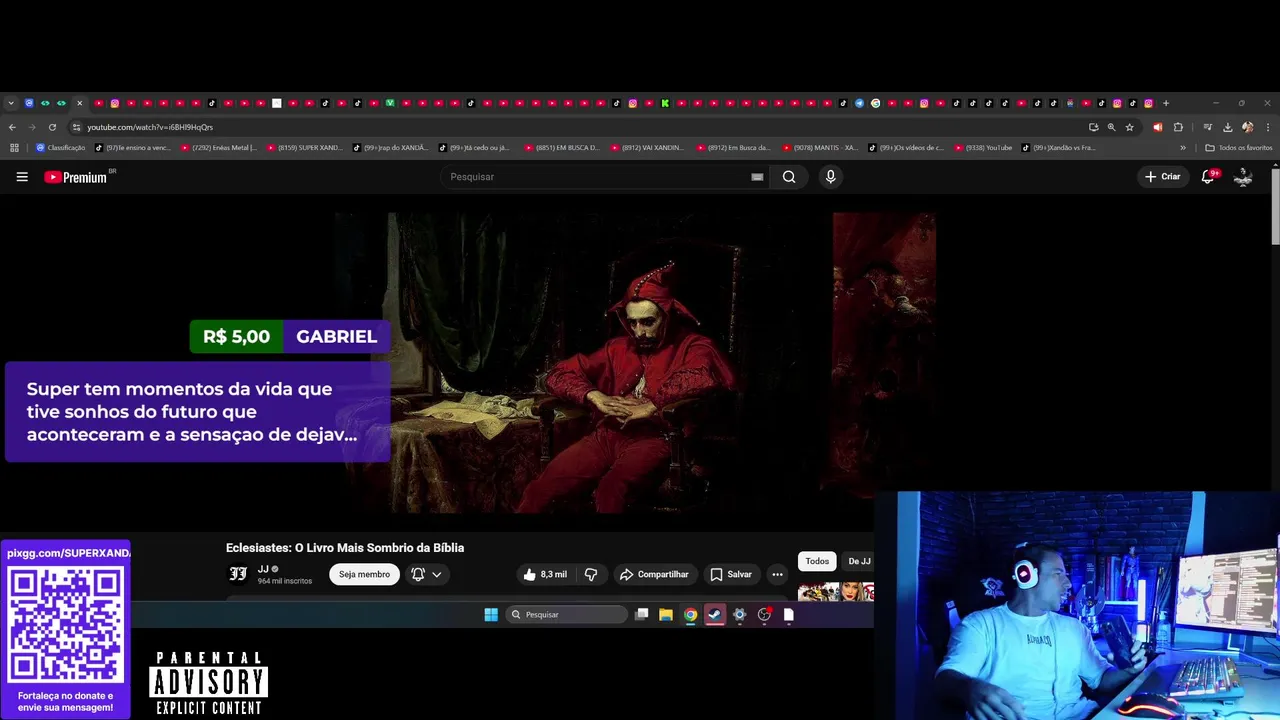
Task: Open Chrome downloads icon
Action: click(1227, 127)
